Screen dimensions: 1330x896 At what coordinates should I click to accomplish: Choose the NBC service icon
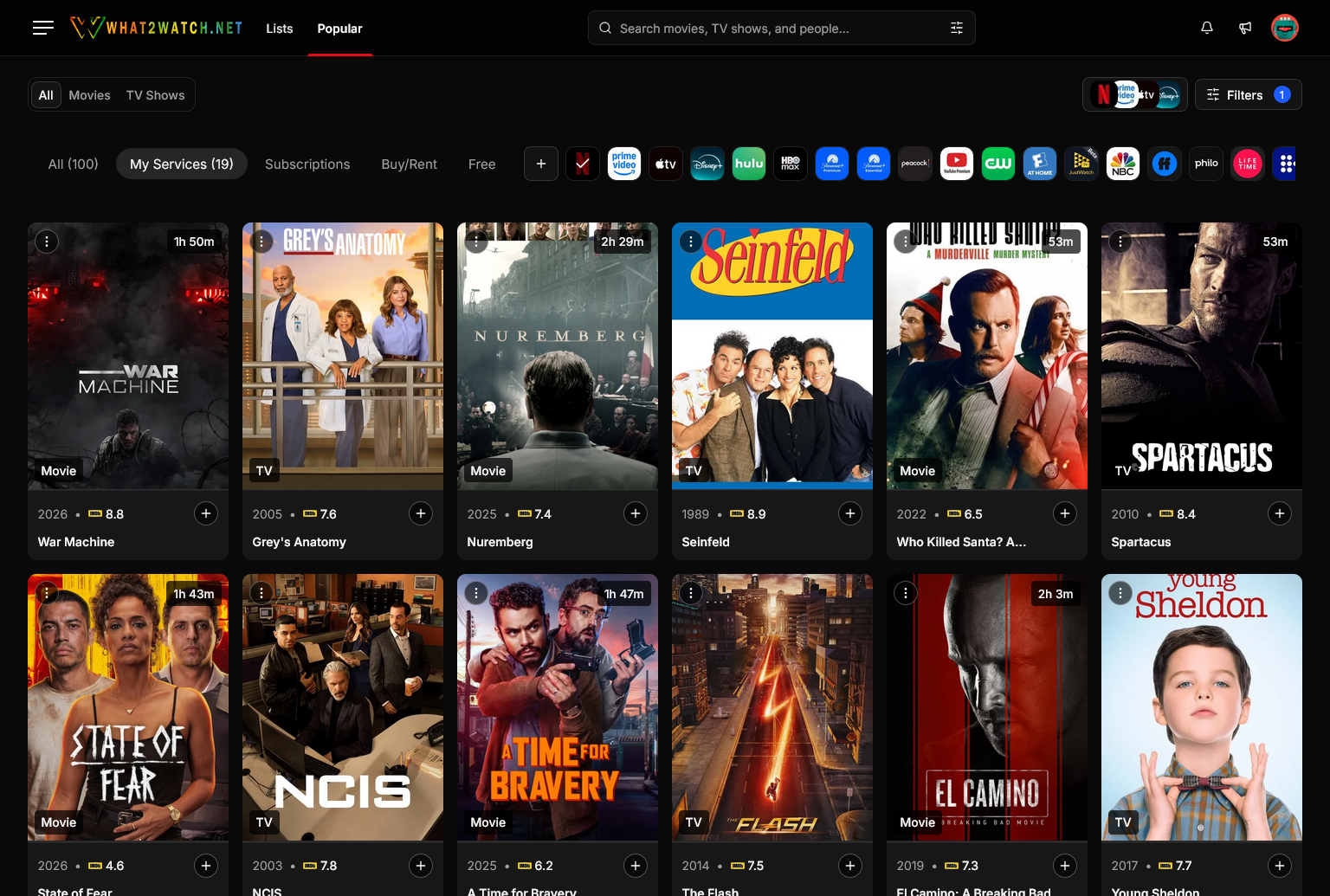pyautogui.click(x=1122, y=164)
